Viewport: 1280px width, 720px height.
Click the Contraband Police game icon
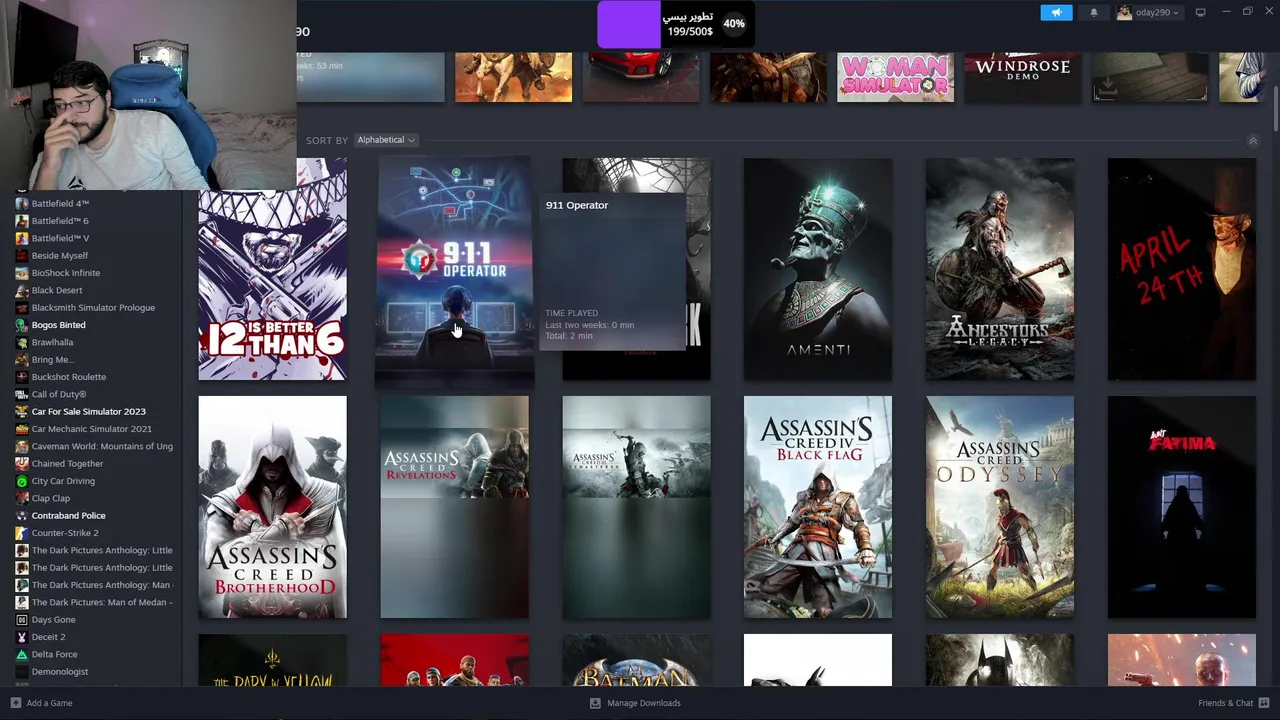click(x=22, y=515)
